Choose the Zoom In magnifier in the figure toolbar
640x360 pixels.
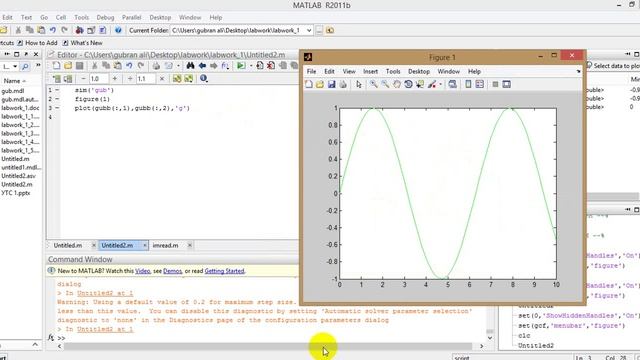pos(373,84)
